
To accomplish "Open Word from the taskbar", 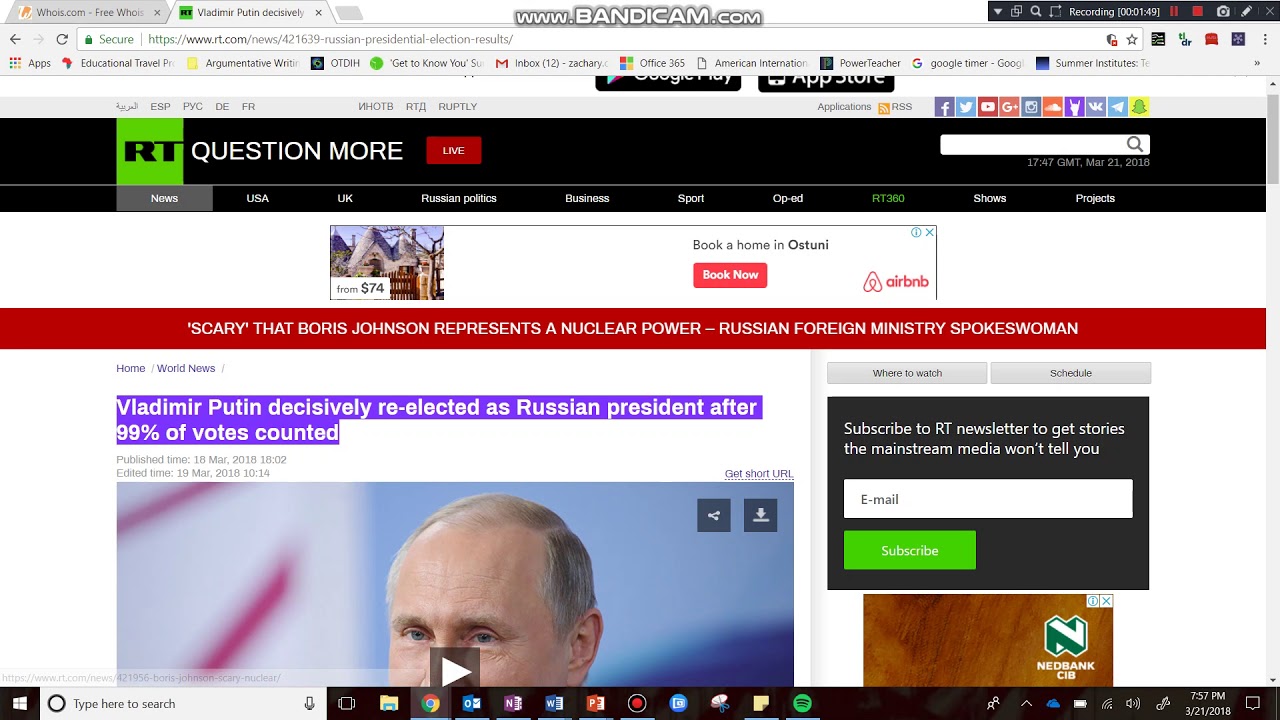I will click(554, 704).
